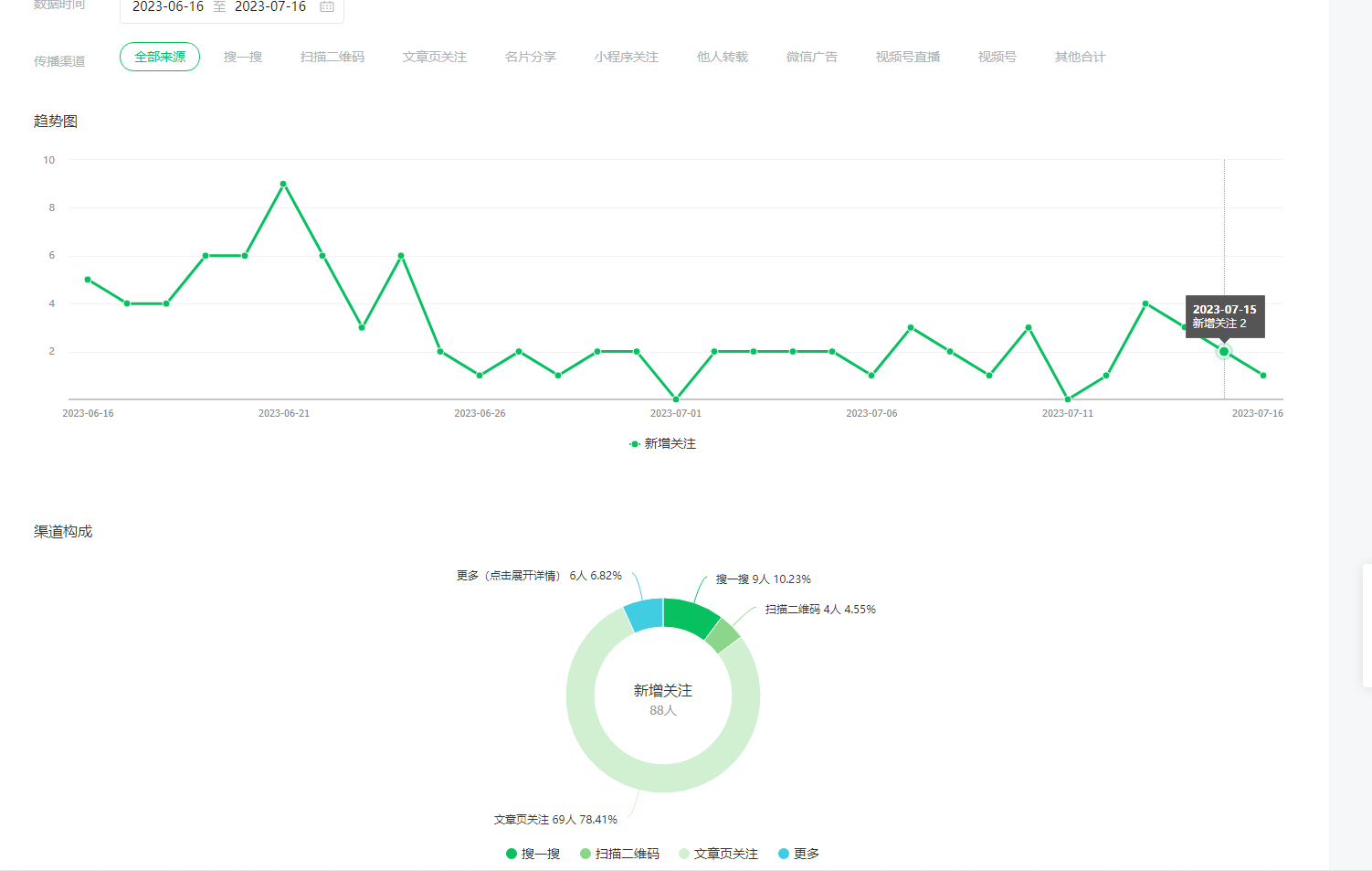Switch to the 文章页关注 channel tab
1372x871 pixels.
435,57
